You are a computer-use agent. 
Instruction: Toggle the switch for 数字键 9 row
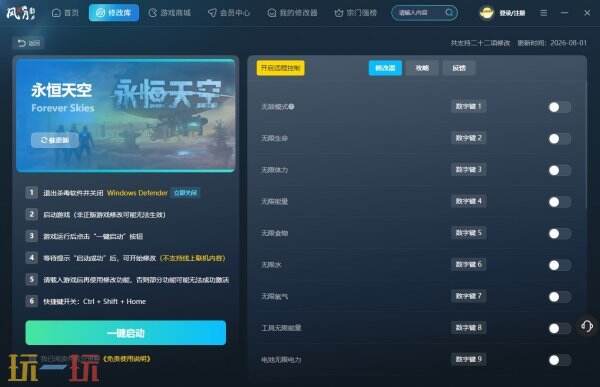559,360
